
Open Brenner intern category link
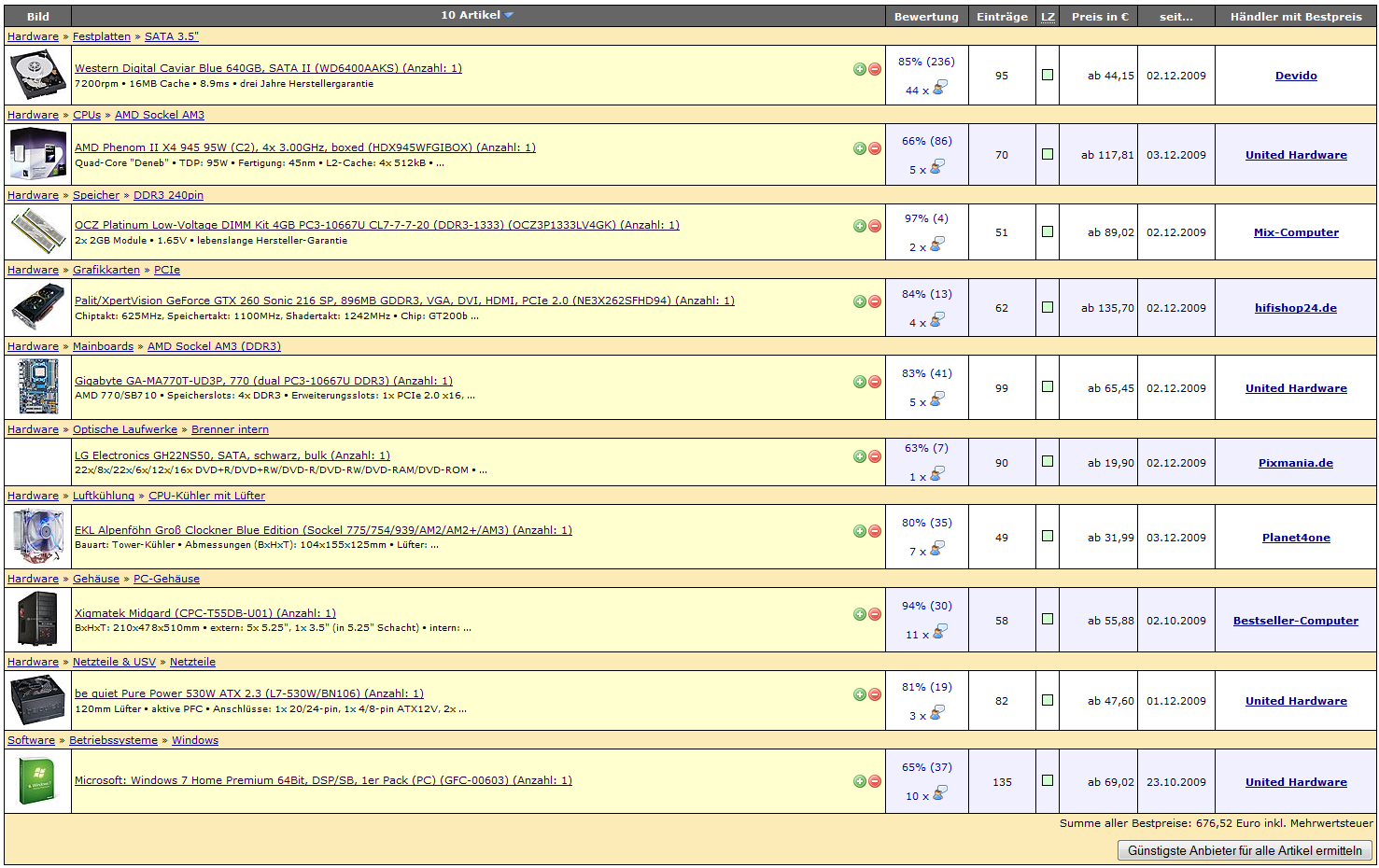point(230,429)
